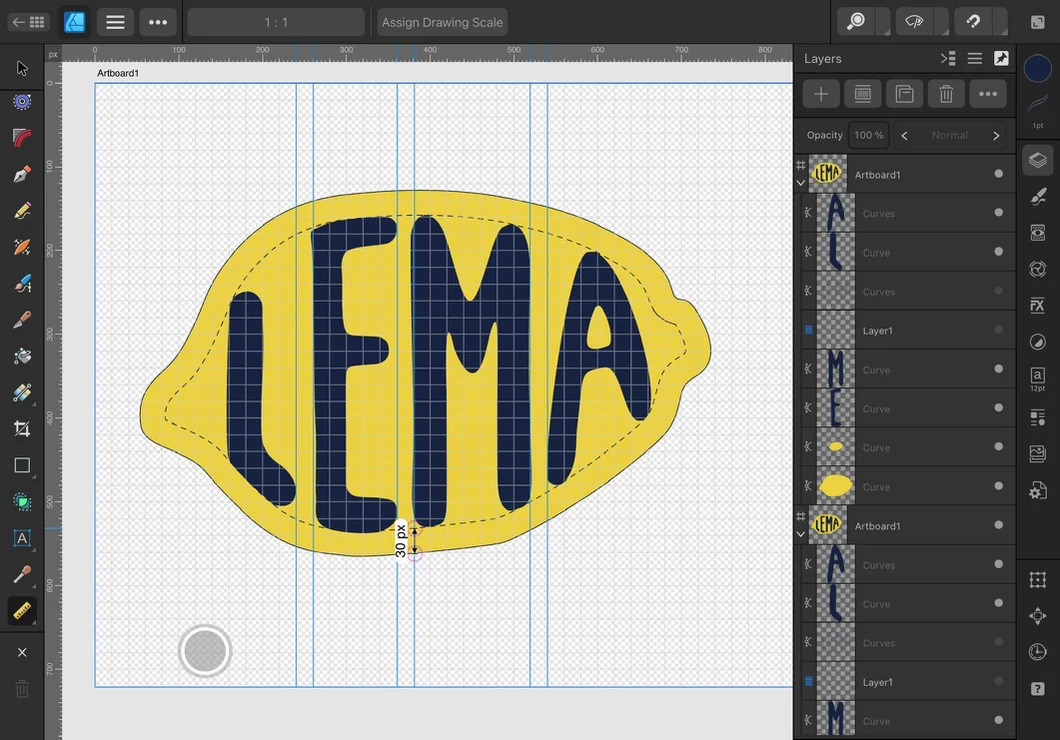Viewport: 1060px width, 740px height.
Task: Delete the layer with Layers panel trash
Action: coord(946,94)
